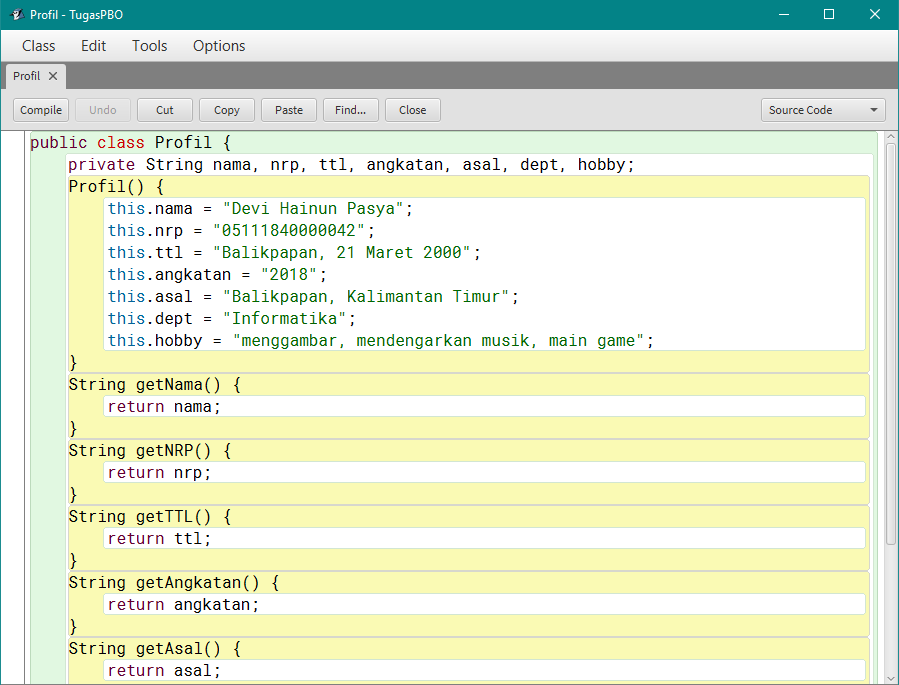Open the Tools menu

[x=149, y=46]
